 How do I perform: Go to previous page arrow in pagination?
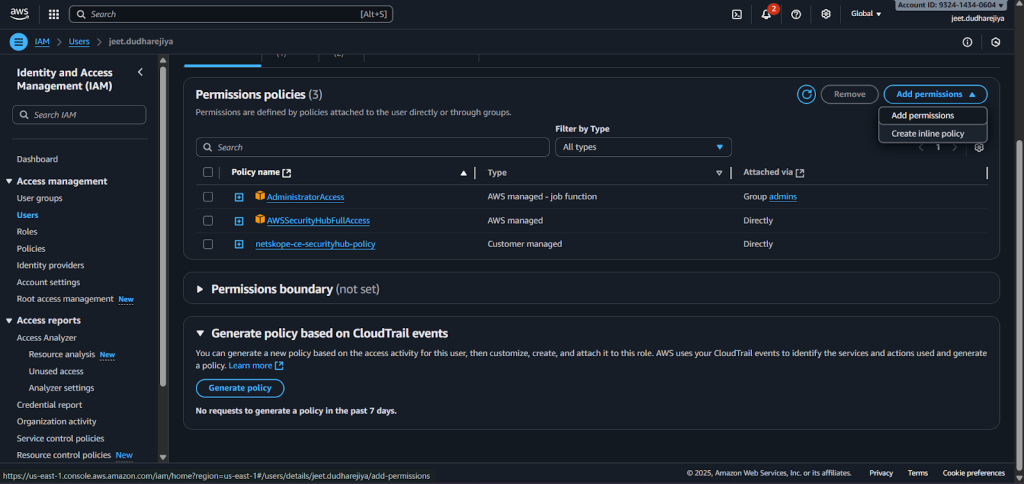pyautogui.click(x=921, y=148)
